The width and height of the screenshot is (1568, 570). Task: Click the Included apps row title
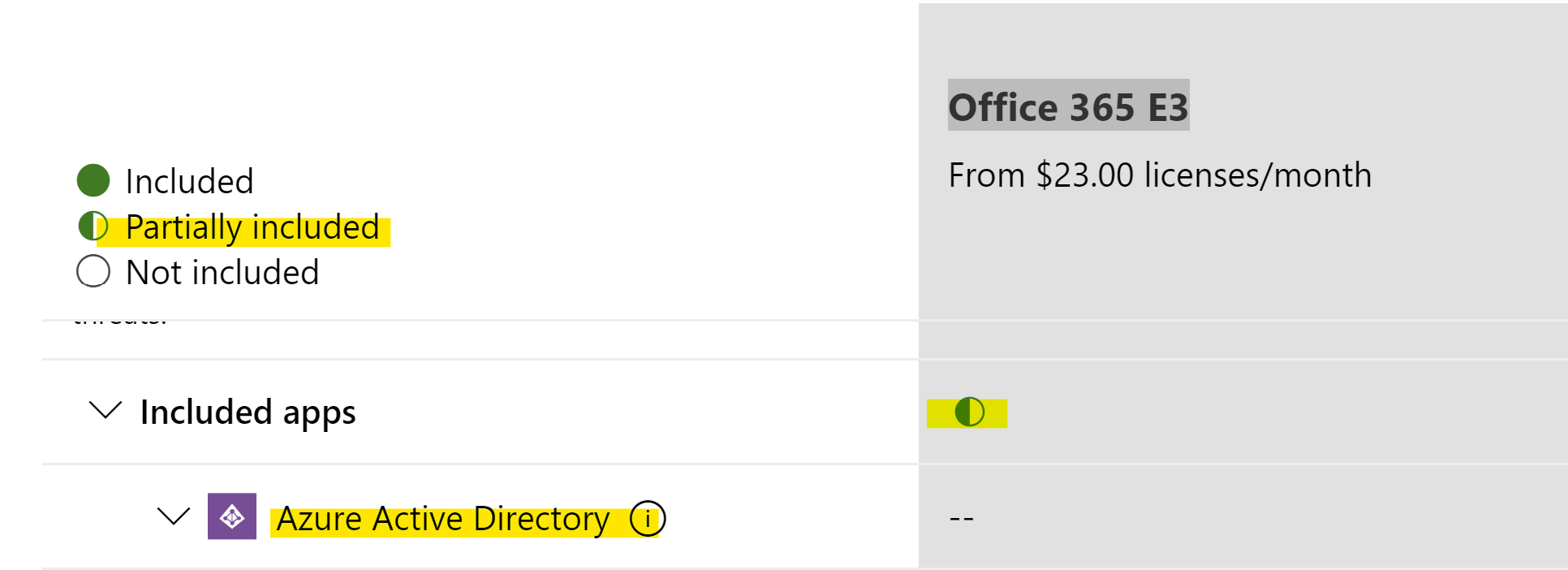tap(248, 412)
